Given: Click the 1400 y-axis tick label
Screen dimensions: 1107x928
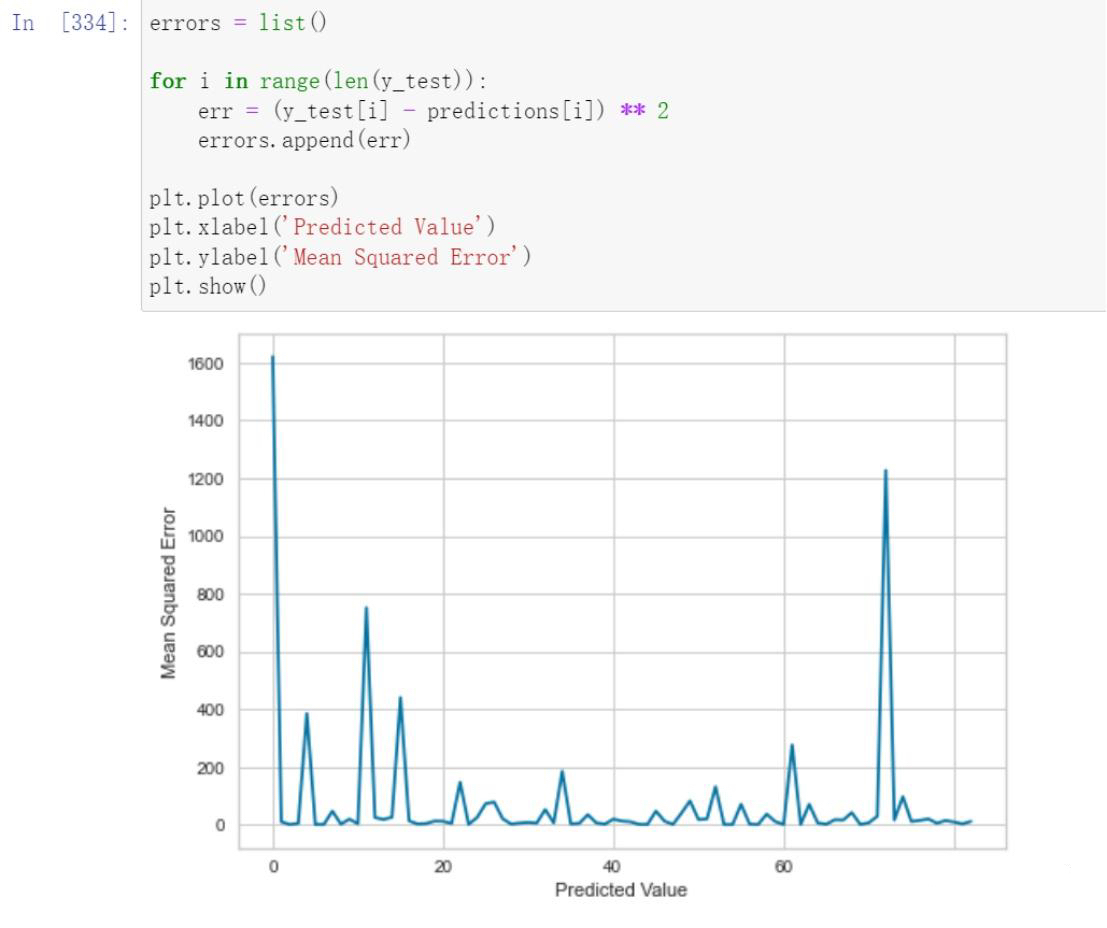Looking at the screenshot, I should (205, 421).
